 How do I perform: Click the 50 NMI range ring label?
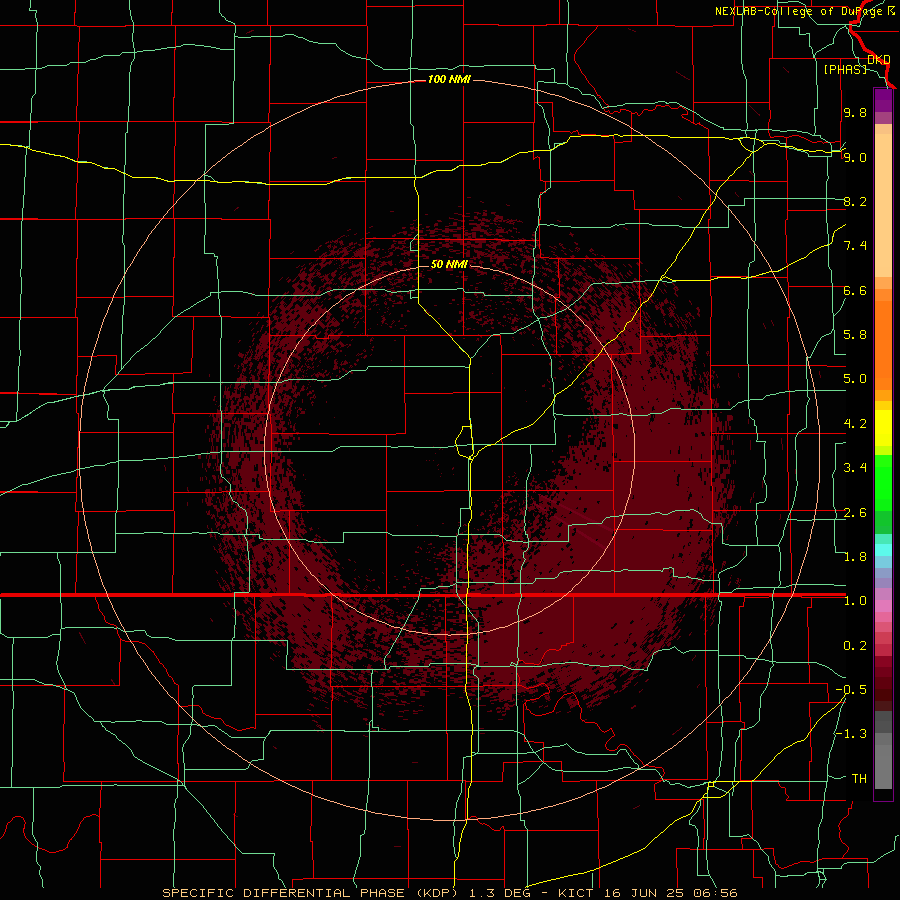click(449, 264)
